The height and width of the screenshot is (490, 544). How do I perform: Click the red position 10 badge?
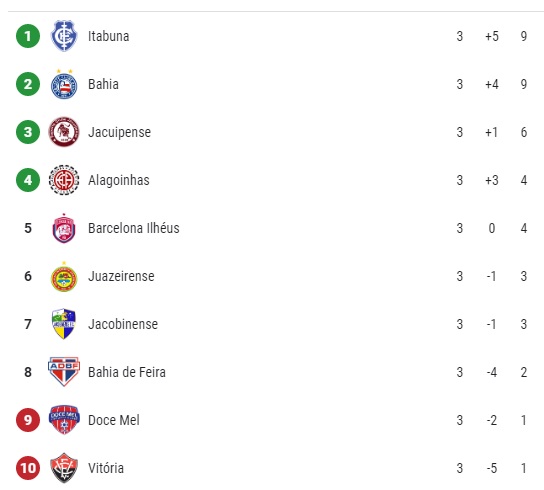[x=28, y=468]
